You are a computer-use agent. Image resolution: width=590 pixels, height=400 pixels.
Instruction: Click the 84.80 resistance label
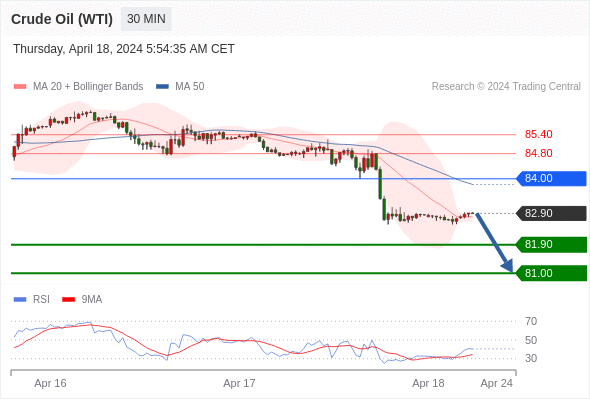(x=539, y=154)
